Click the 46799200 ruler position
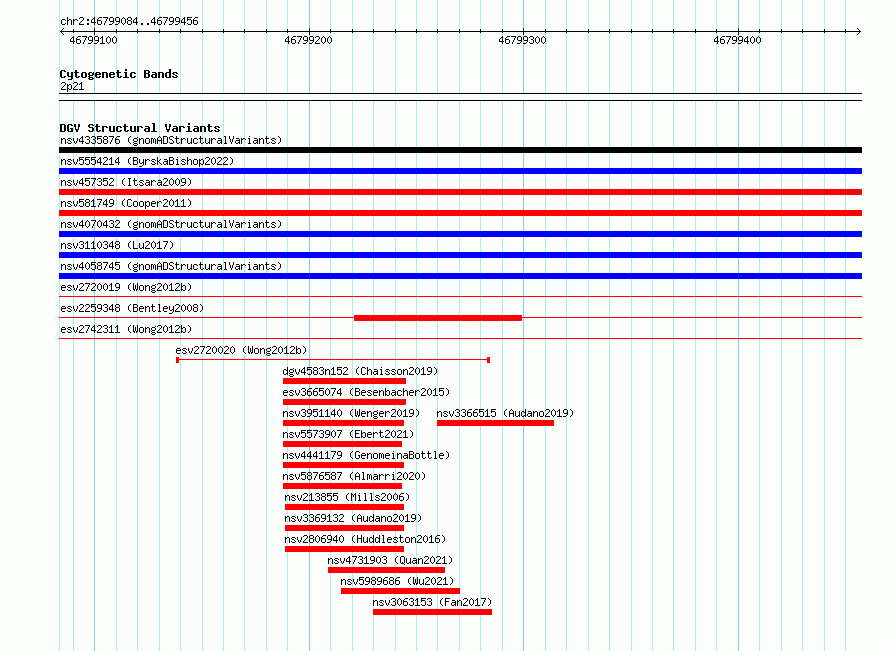Image resolution: width=890 pixels, height=651 pixels. point(308,40)
